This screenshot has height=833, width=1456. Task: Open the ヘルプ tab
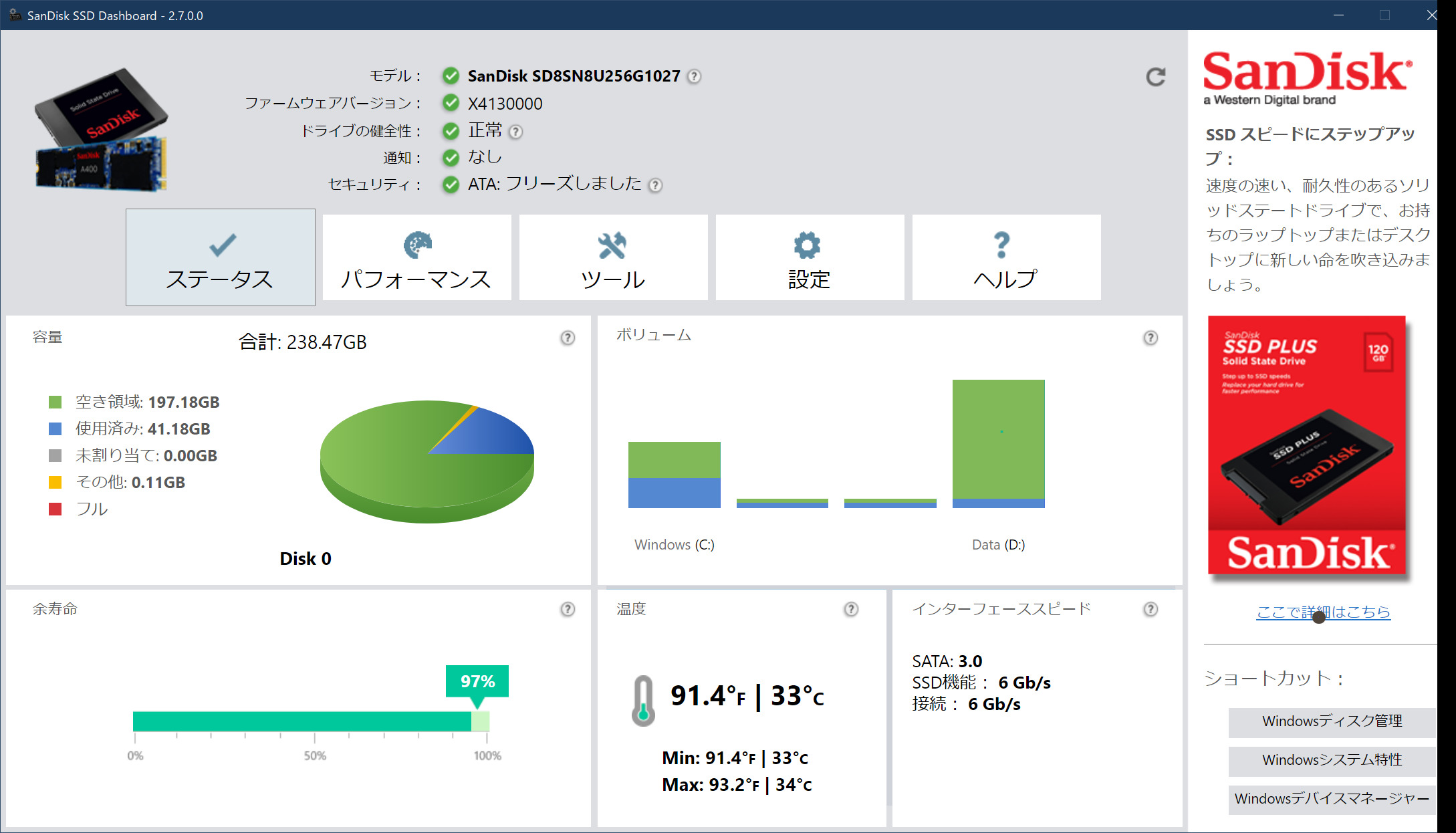[1006, 257]
